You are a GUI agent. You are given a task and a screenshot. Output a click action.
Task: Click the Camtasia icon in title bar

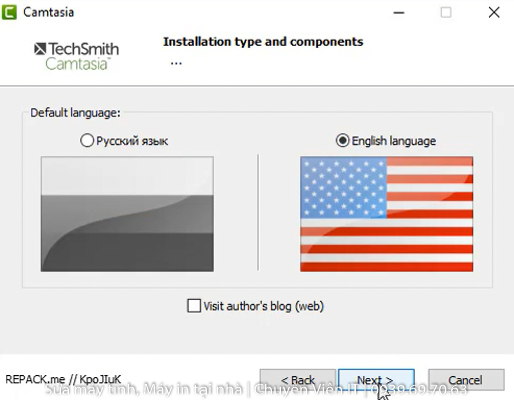coord(9,12)
